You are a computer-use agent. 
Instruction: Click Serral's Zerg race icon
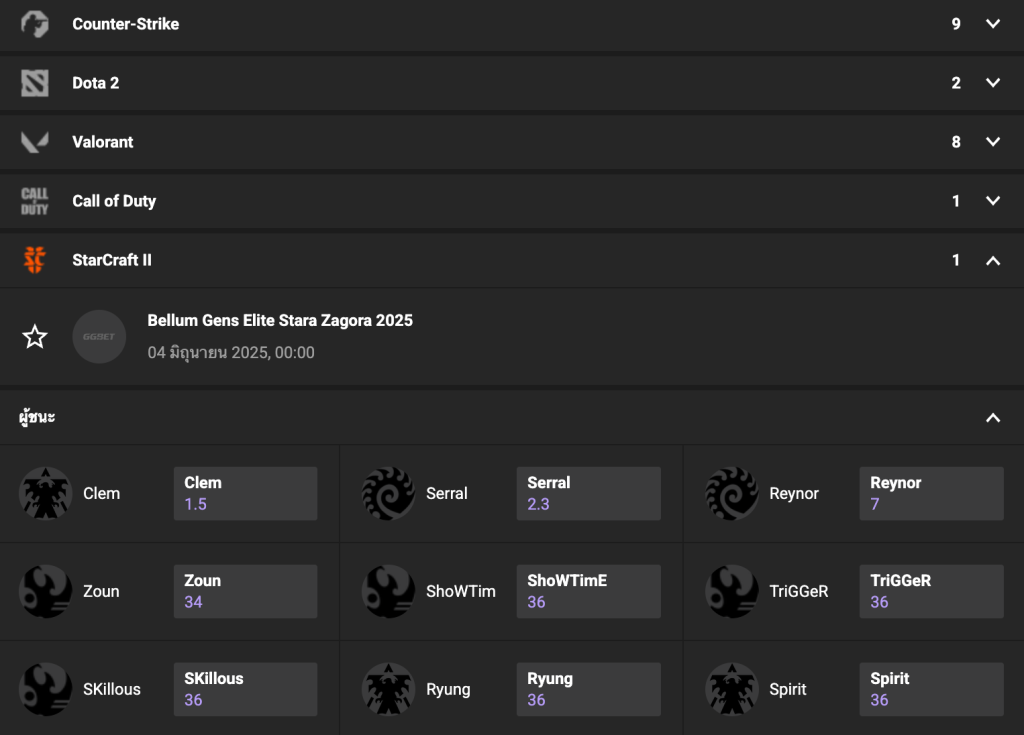388,493
